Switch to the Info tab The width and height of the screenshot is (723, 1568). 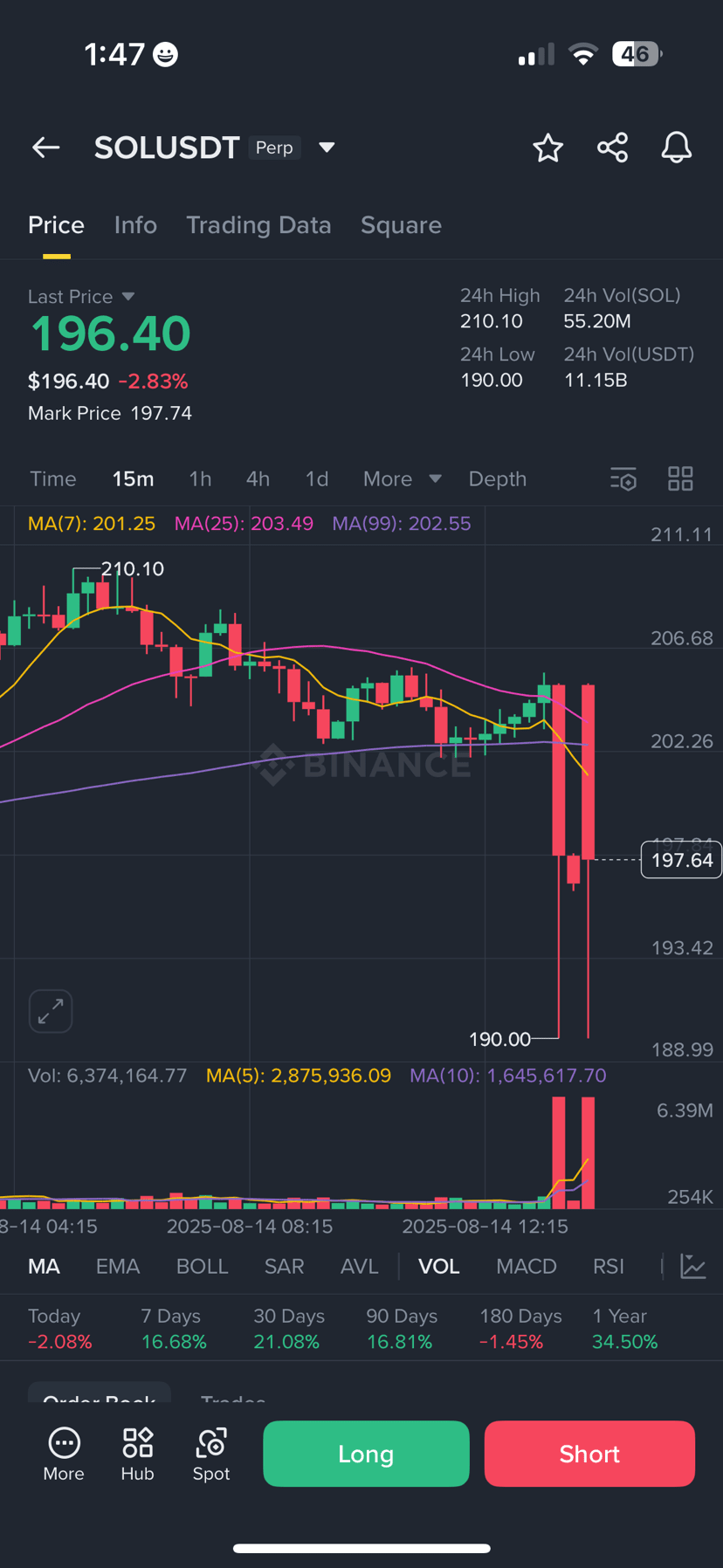[x=135, y=225]
